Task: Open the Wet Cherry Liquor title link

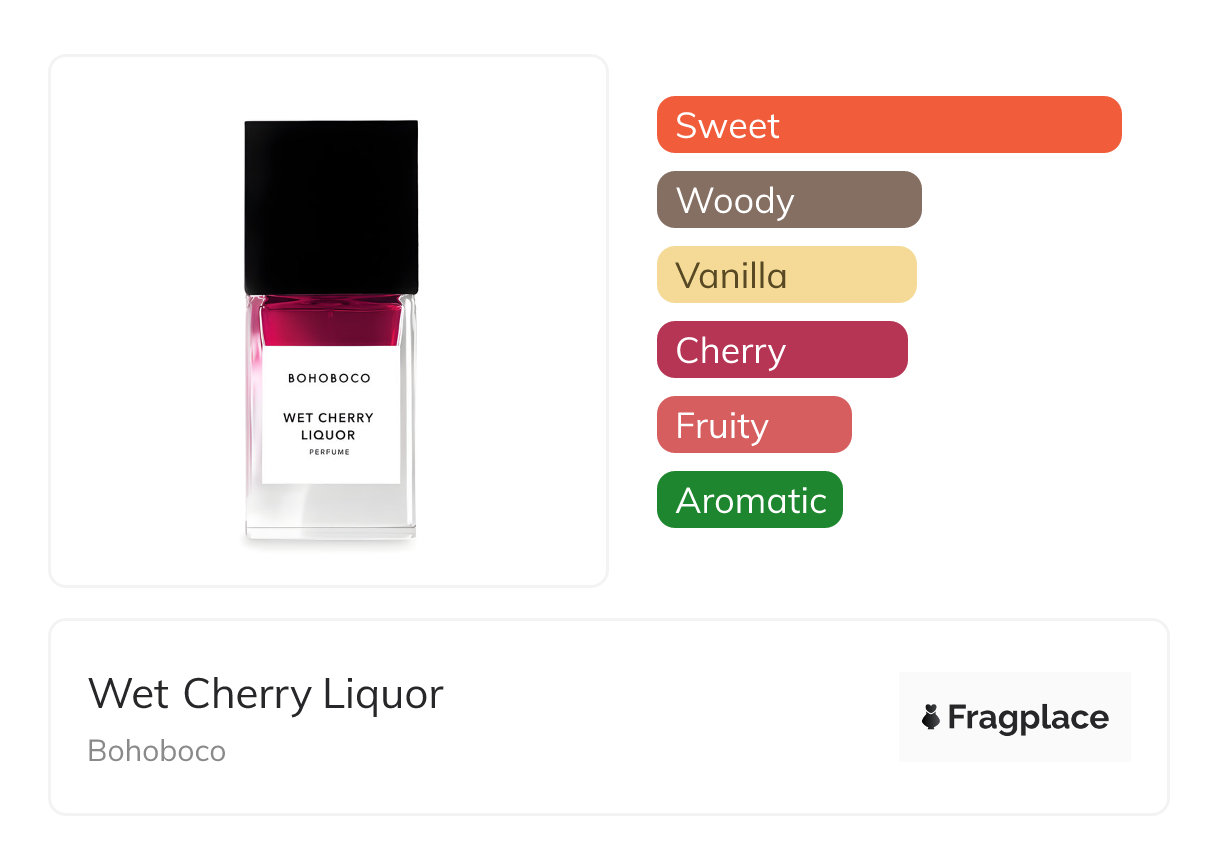Action: coord(265,693)
